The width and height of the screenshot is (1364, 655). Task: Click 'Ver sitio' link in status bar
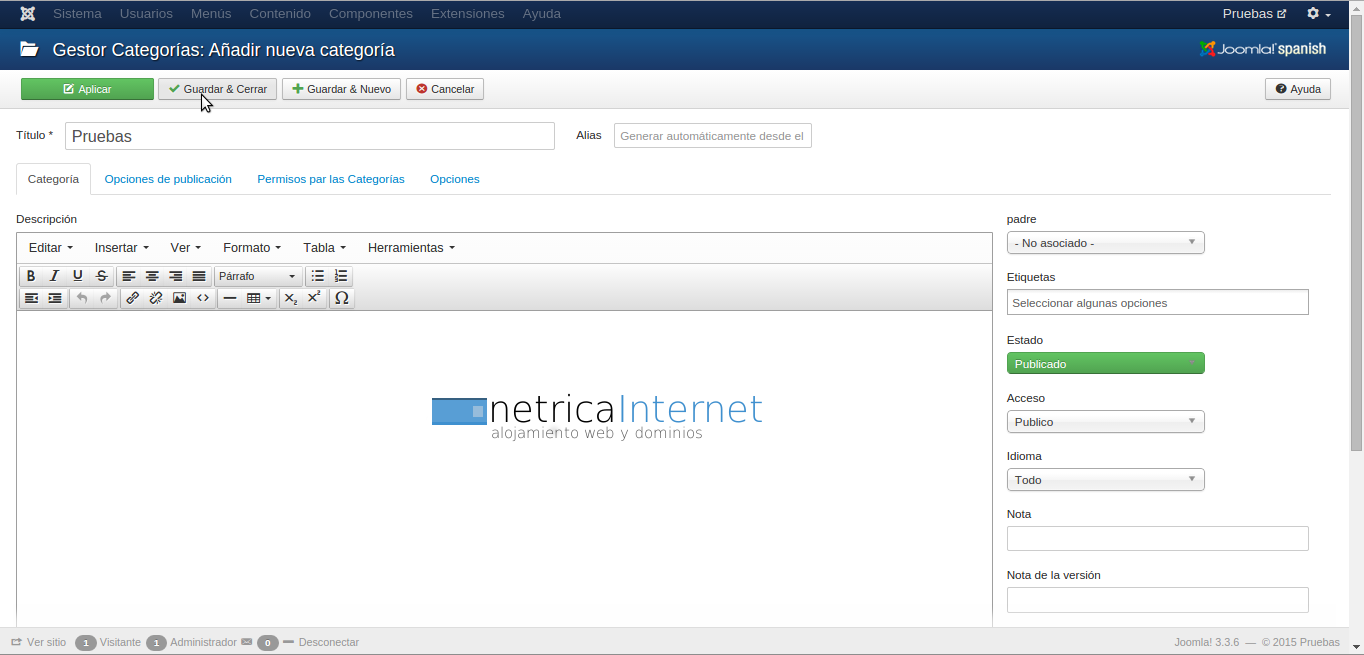(x=38, y=642)
